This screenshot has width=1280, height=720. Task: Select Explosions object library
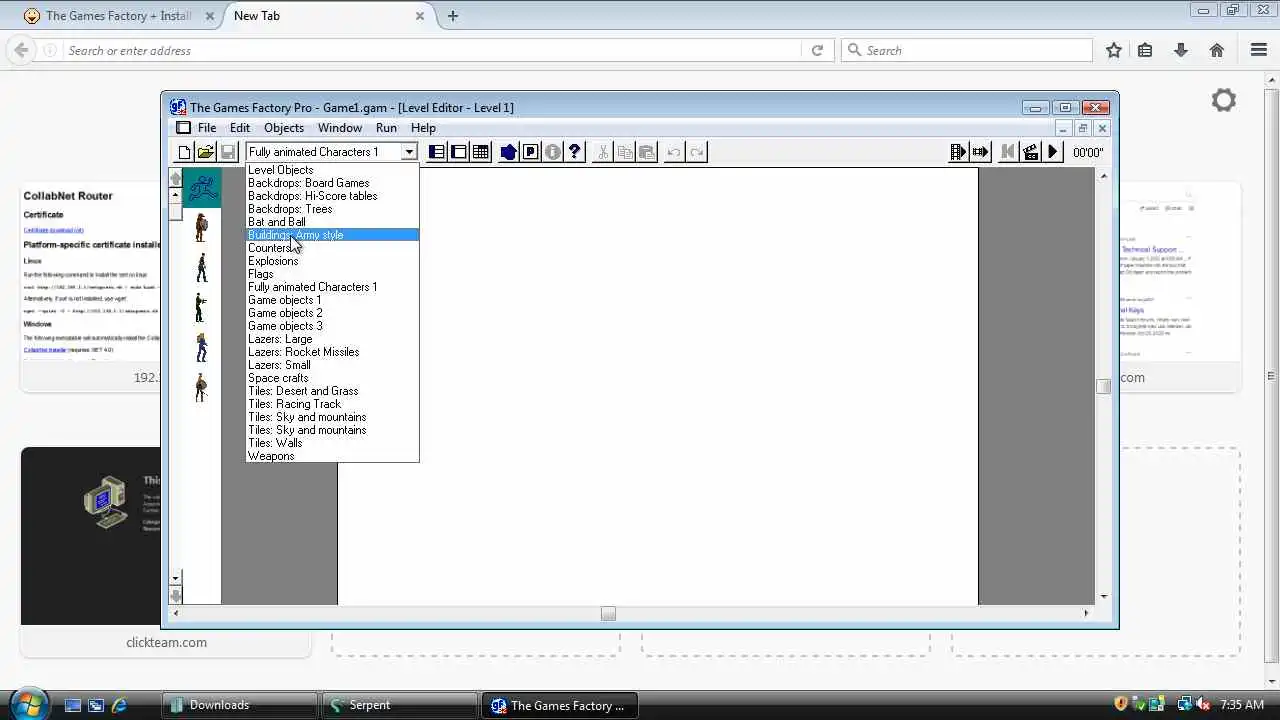tap(332, 261)
